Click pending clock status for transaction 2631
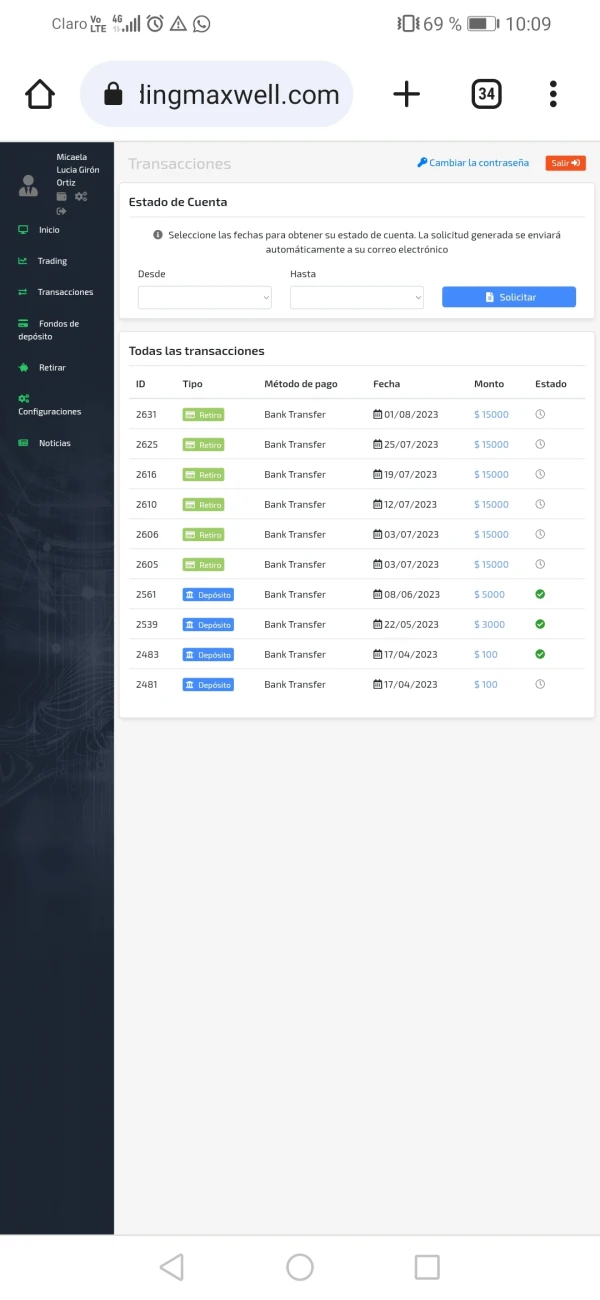600x1300 pixels. coord(540,414)
